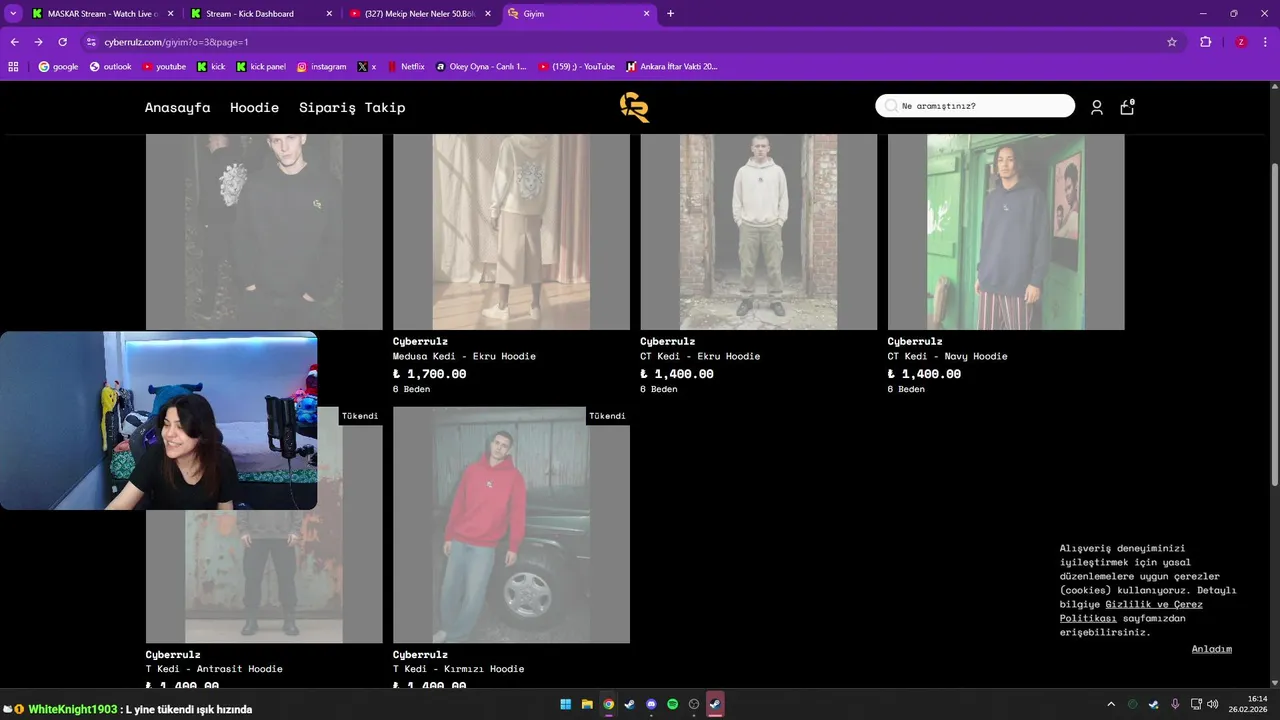Open volume control in system tray

point(1213,704)
